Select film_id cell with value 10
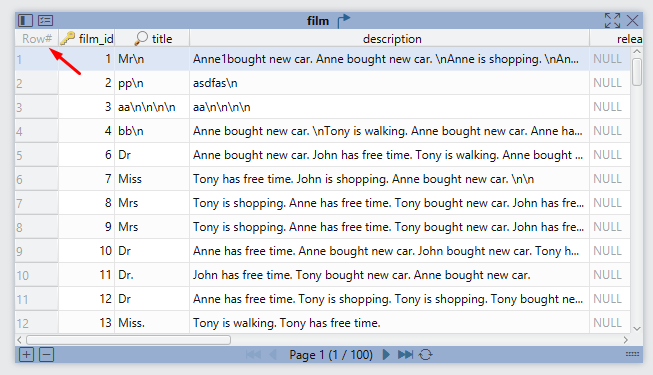Viewport: 653px width, 375px height. tap(87, 251)
